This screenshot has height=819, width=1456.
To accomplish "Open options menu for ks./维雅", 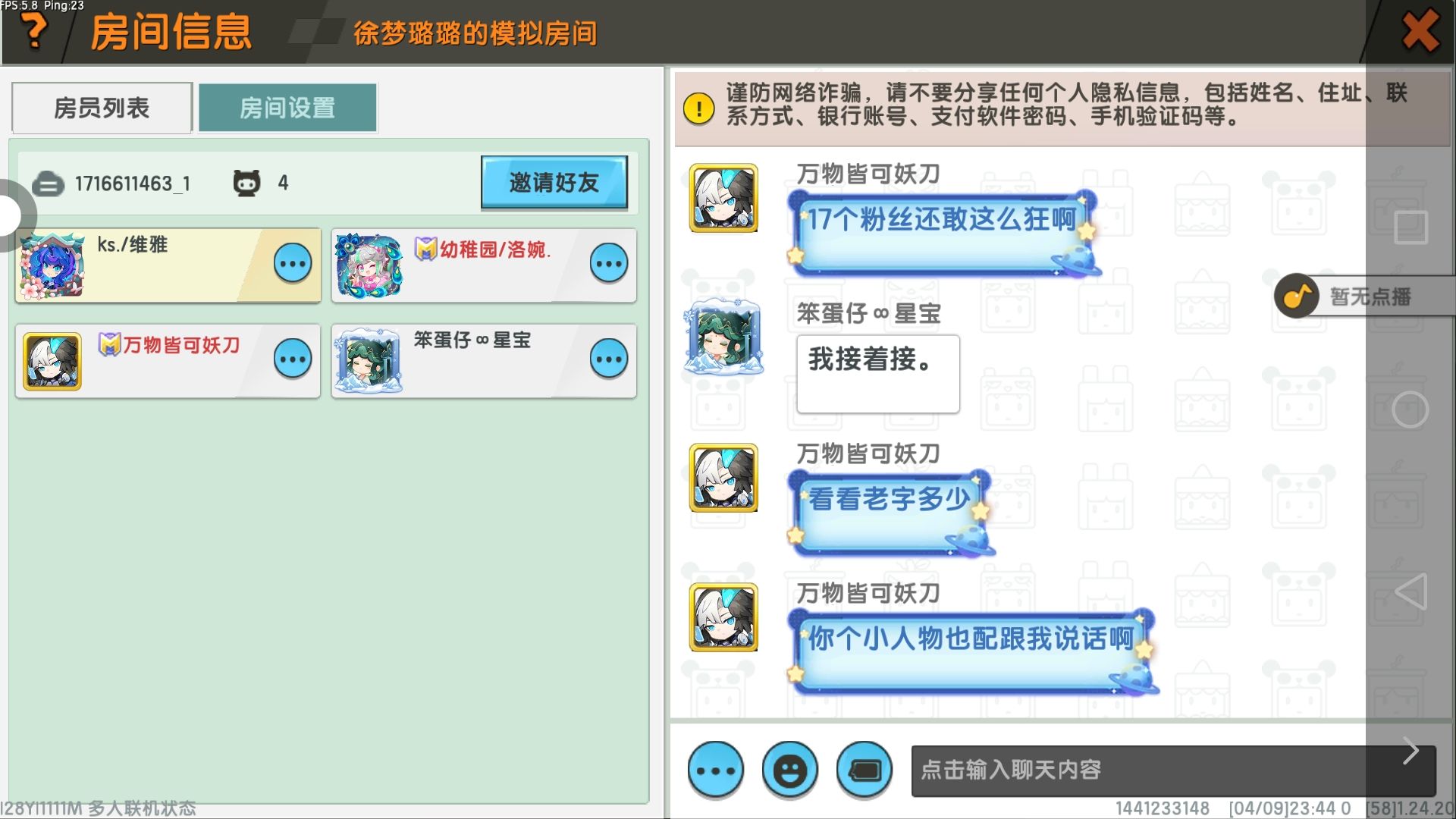I will tap(293, 264).
